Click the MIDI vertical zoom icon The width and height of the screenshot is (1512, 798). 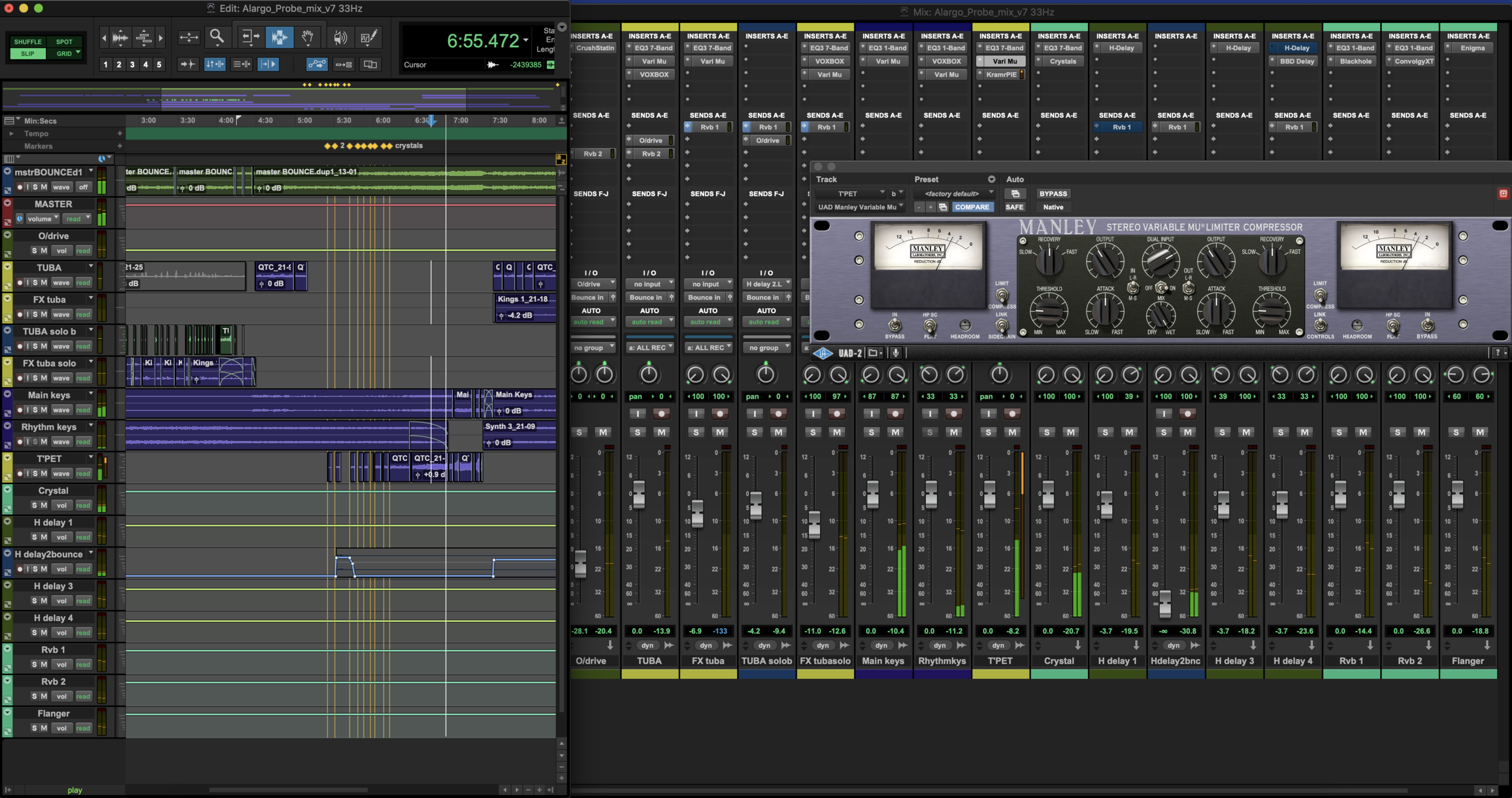pyautogui.click(x=143, y=38)
